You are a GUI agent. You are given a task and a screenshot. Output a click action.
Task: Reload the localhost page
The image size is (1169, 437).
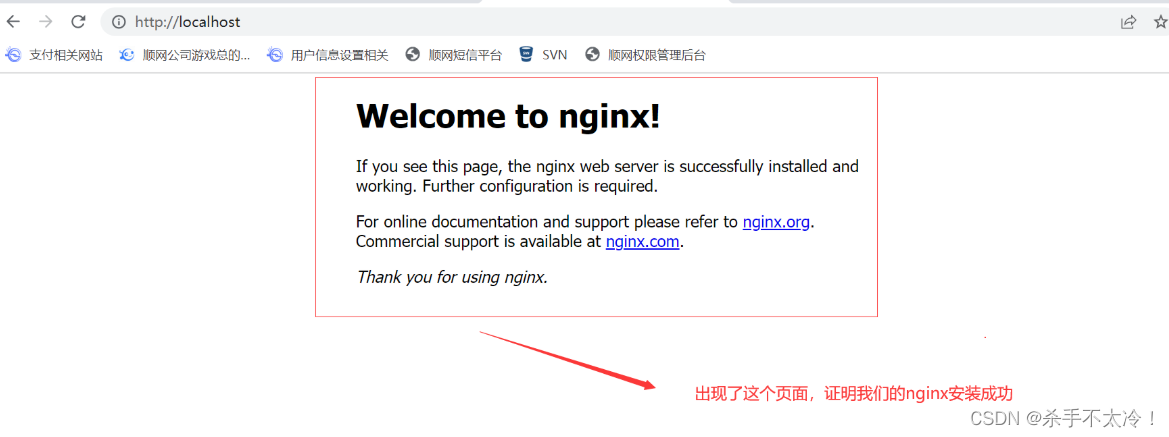(78, 22)
